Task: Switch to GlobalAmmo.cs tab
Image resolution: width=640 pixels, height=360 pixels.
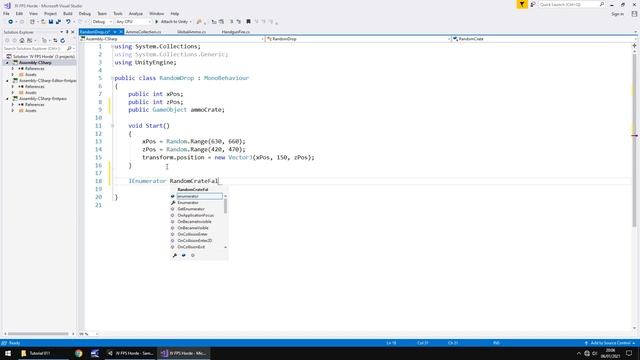Action: pos(191,32)
